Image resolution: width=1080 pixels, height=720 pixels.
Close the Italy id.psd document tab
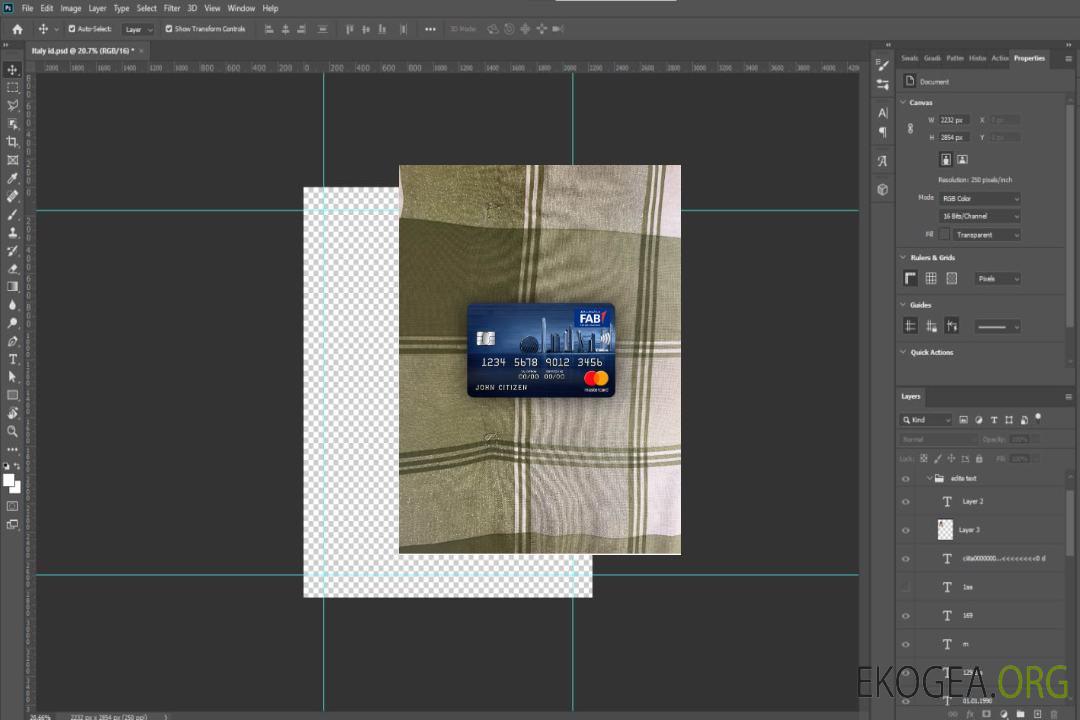pos(141,50)
